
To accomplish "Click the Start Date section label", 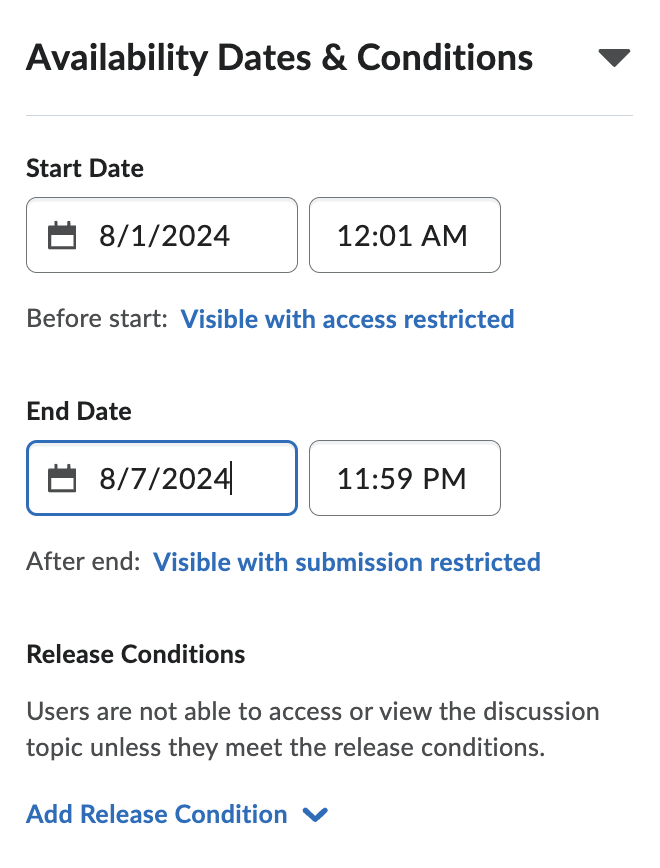I will [84, 169].
